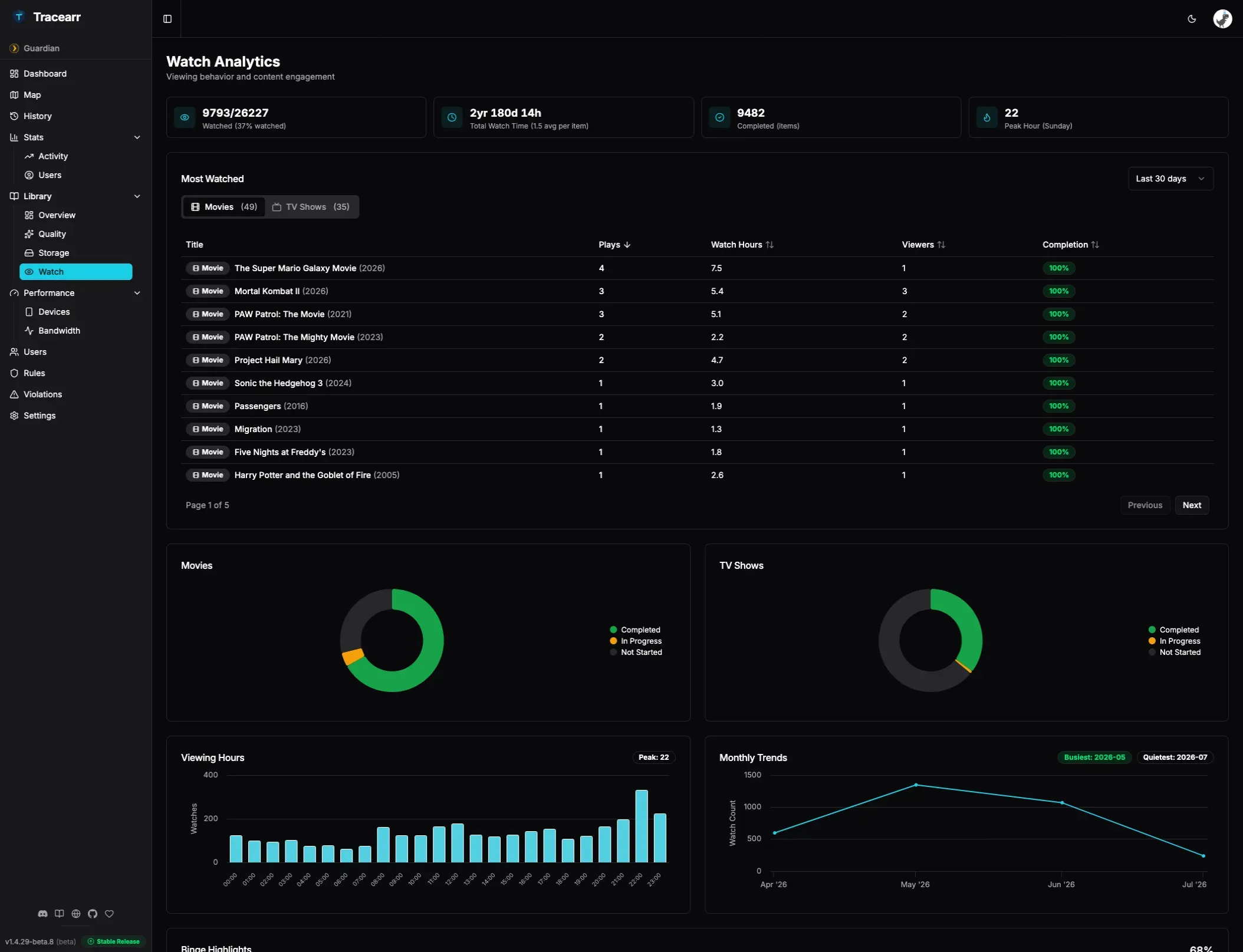Click the Tracearr logo icon

19,17
